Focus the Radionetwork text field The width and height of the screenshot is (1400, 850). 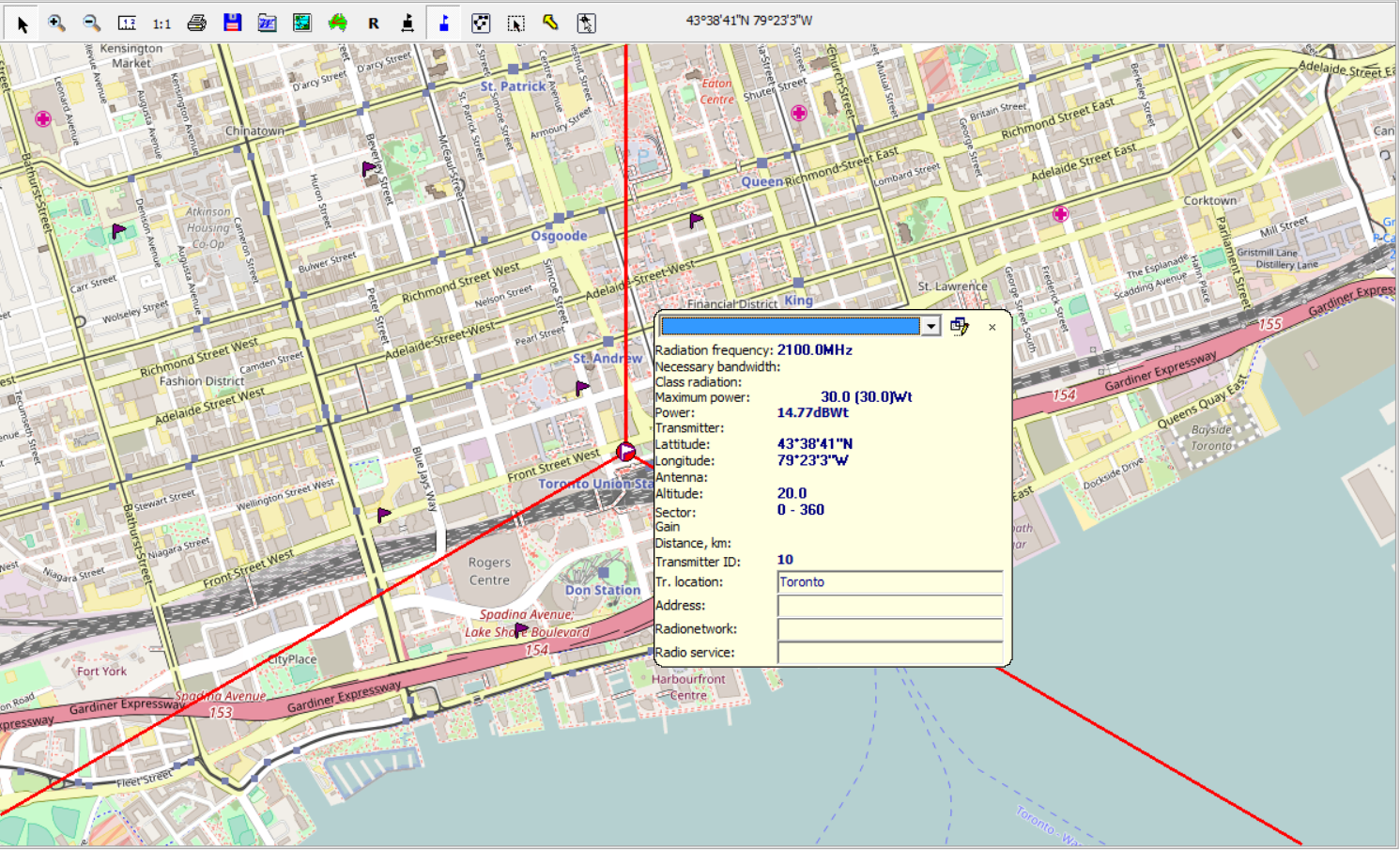click(889, 629)
